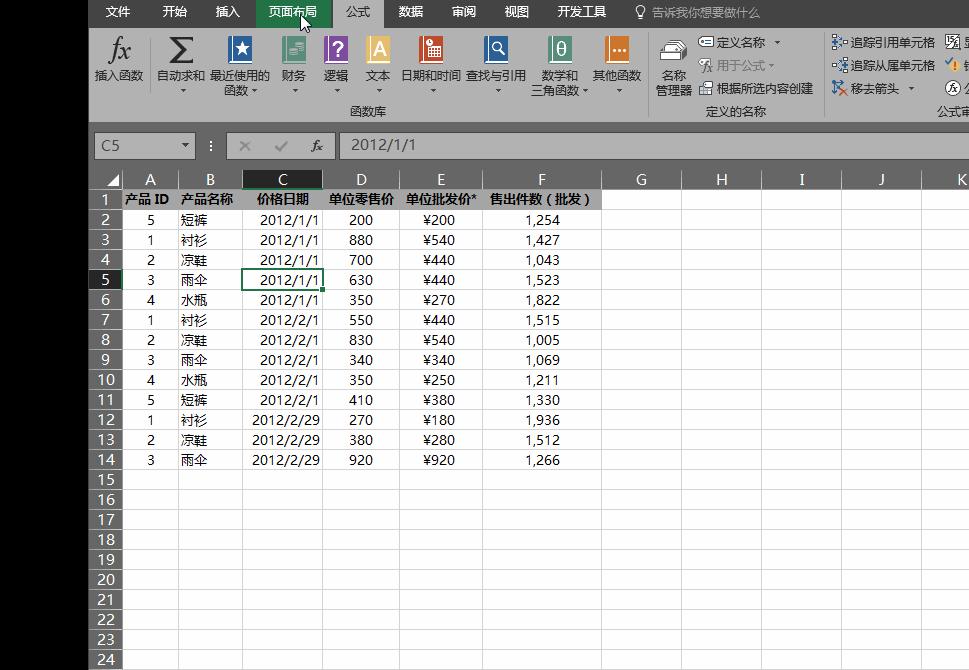
Task: Expand the AutoSum (自动求和) dropdown arrow
Action: tap(183, 91)
